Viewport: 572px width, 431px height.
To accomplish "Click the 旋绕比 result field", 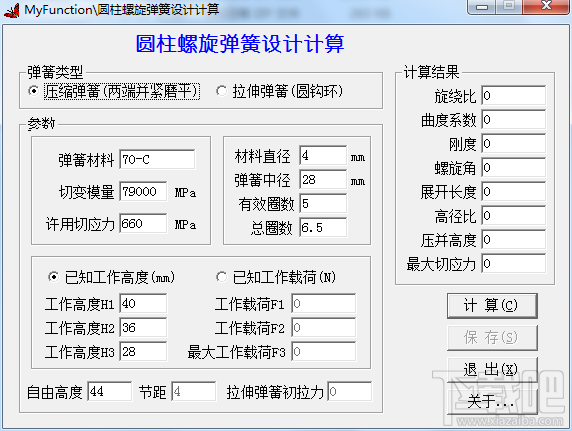I will pyautogui.click(x=514, y=96).
